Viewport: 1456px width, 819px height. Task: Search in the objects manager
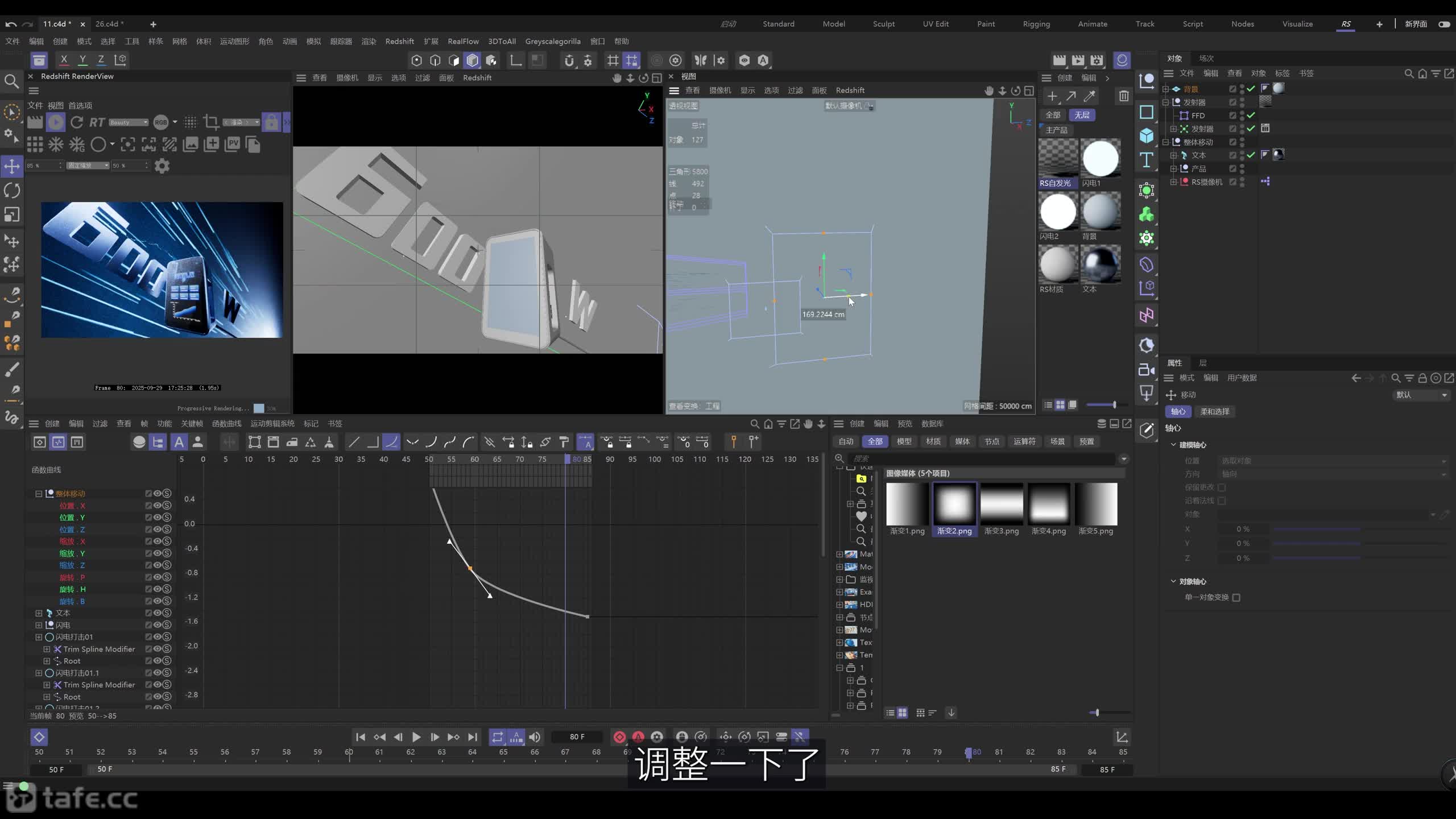pos(1409,73)
